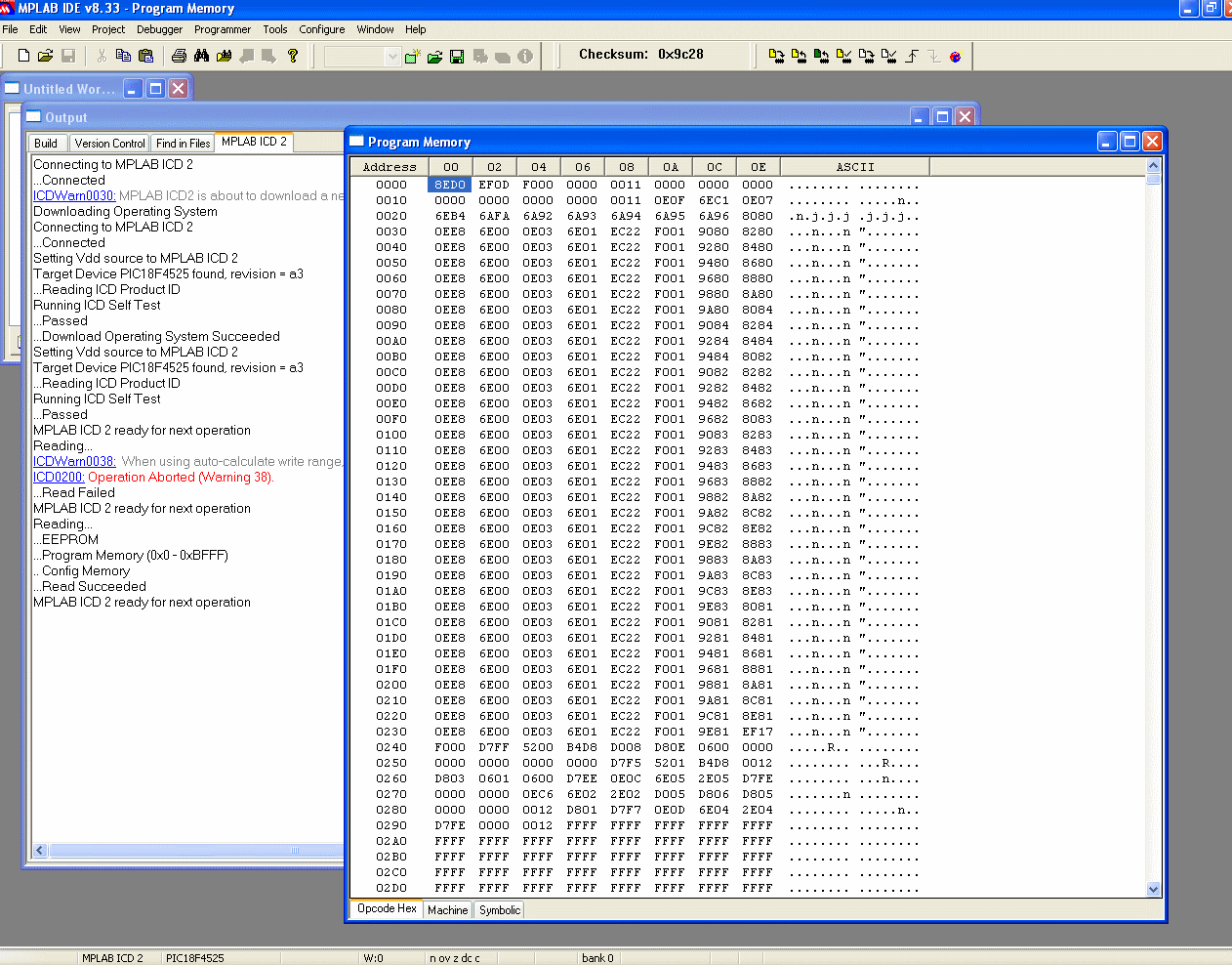This screenshot has height=965, width=1232.
Task: Create a new file from the toolbar
Action: 24,56
